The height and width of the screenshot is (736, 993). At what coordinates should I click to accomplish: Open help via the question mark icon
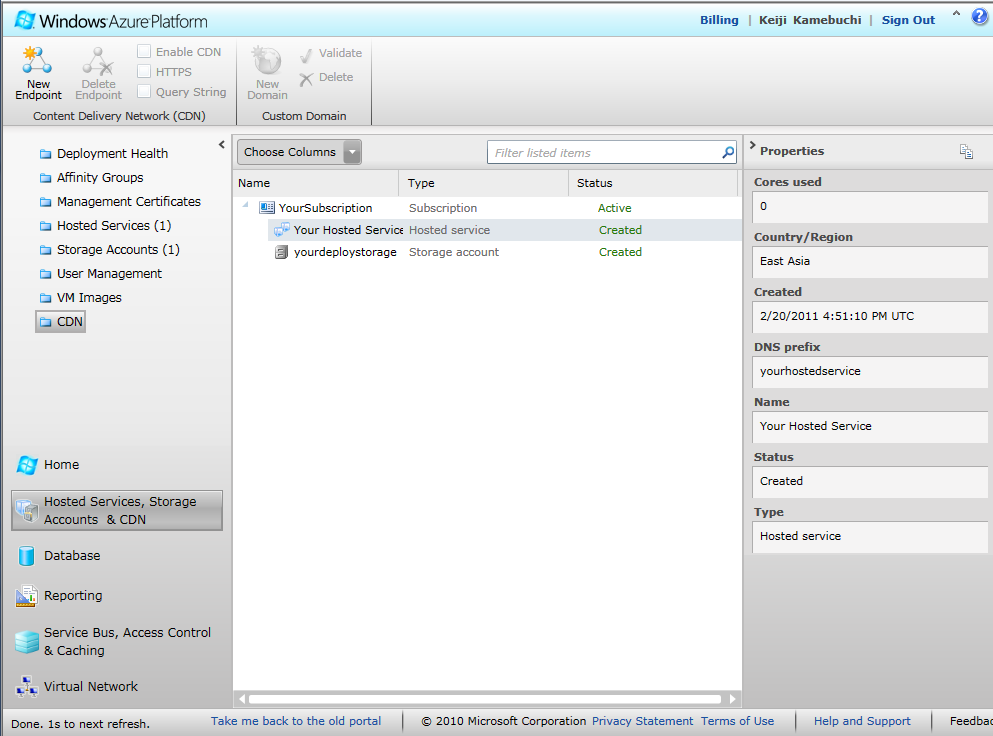pyautogui.click(x=980, y=17)
